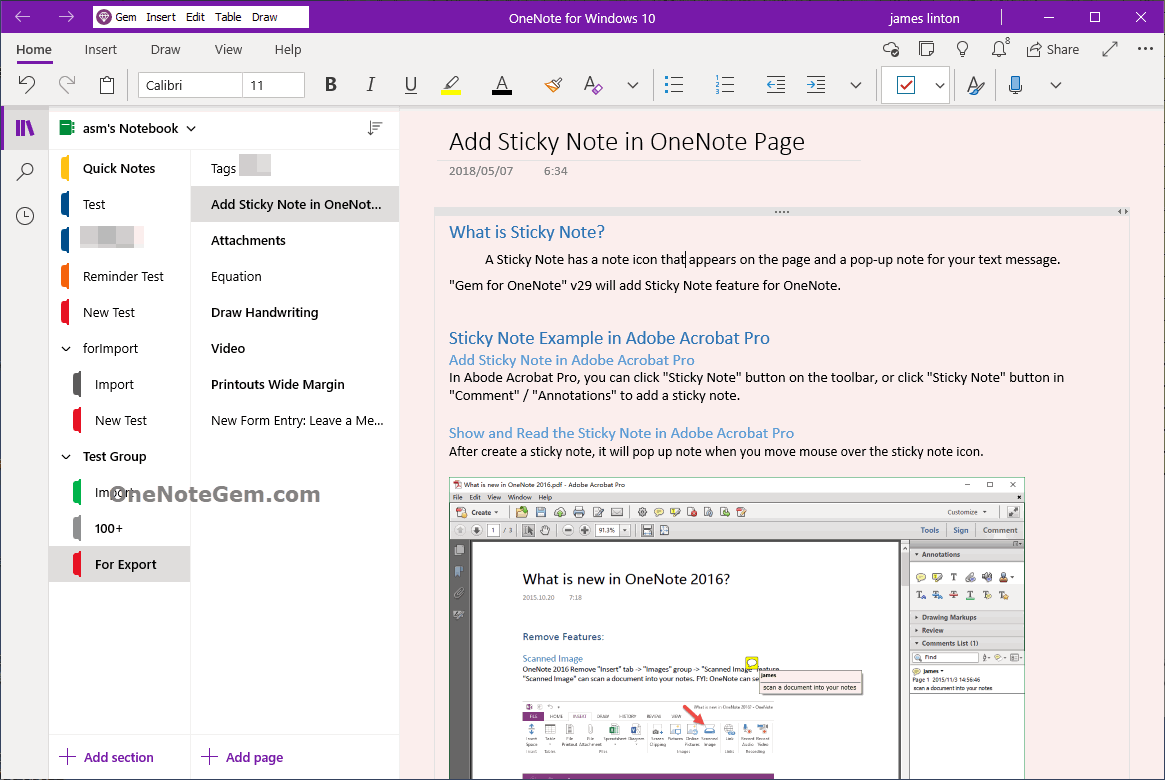This screenshot has height=780, width=1165.
Task: Toggle the notebooks navigation pane icon
Action: [x=25, y=129]
